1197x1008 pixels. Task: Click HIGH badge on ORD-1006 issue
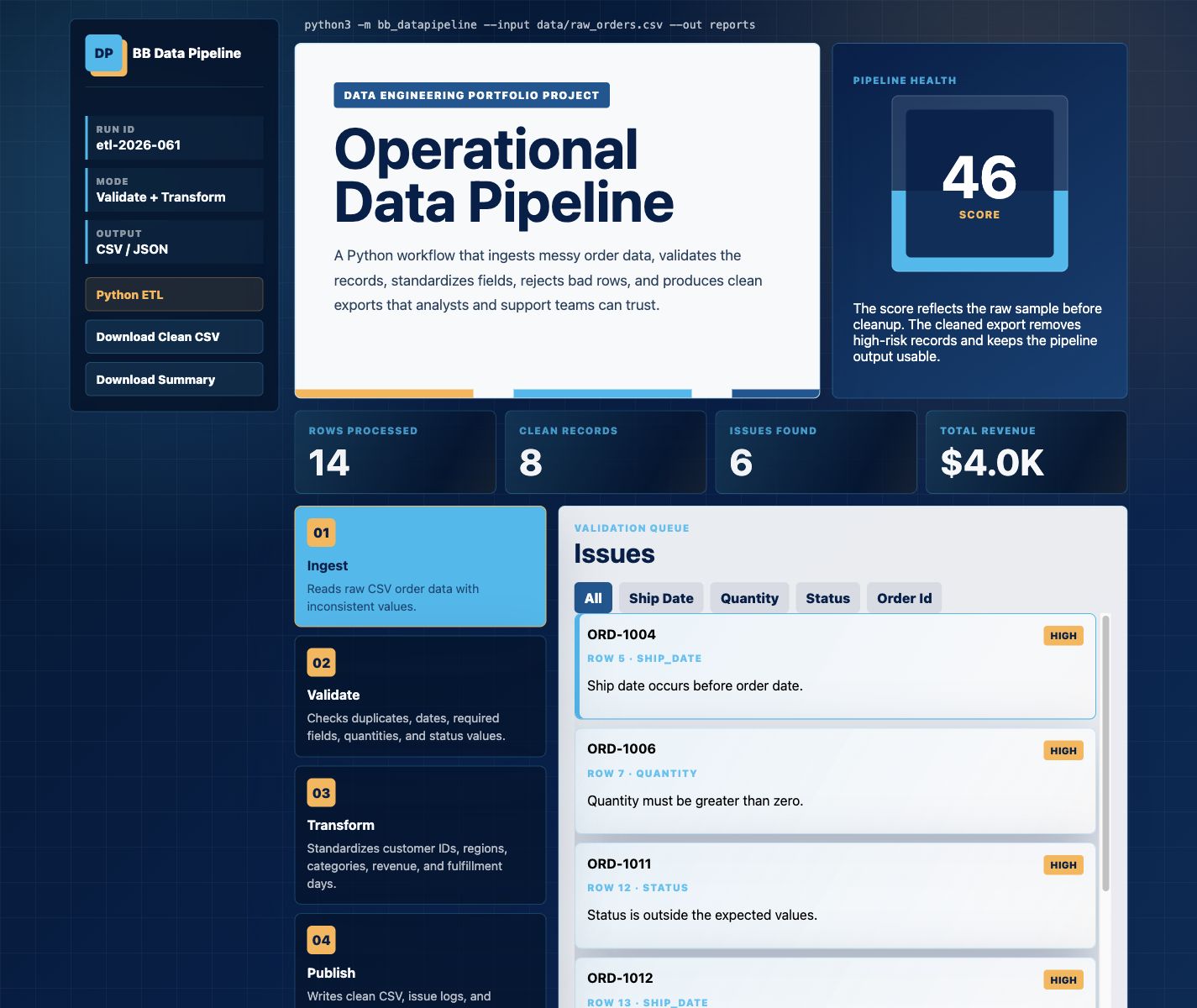[1063, 751]
